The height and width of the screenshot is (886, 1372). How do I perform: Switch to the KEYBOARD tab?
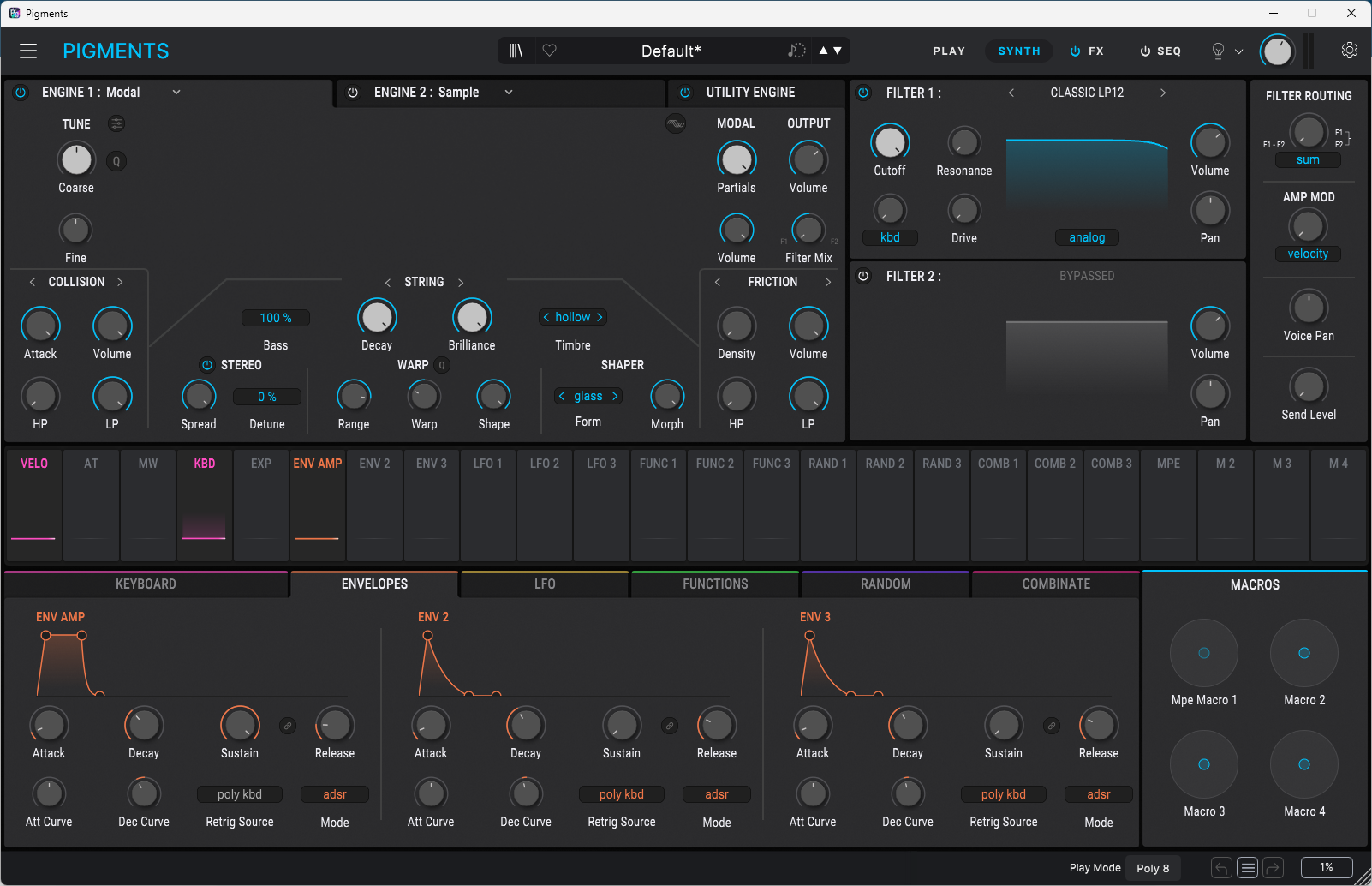tap(146, 584)
